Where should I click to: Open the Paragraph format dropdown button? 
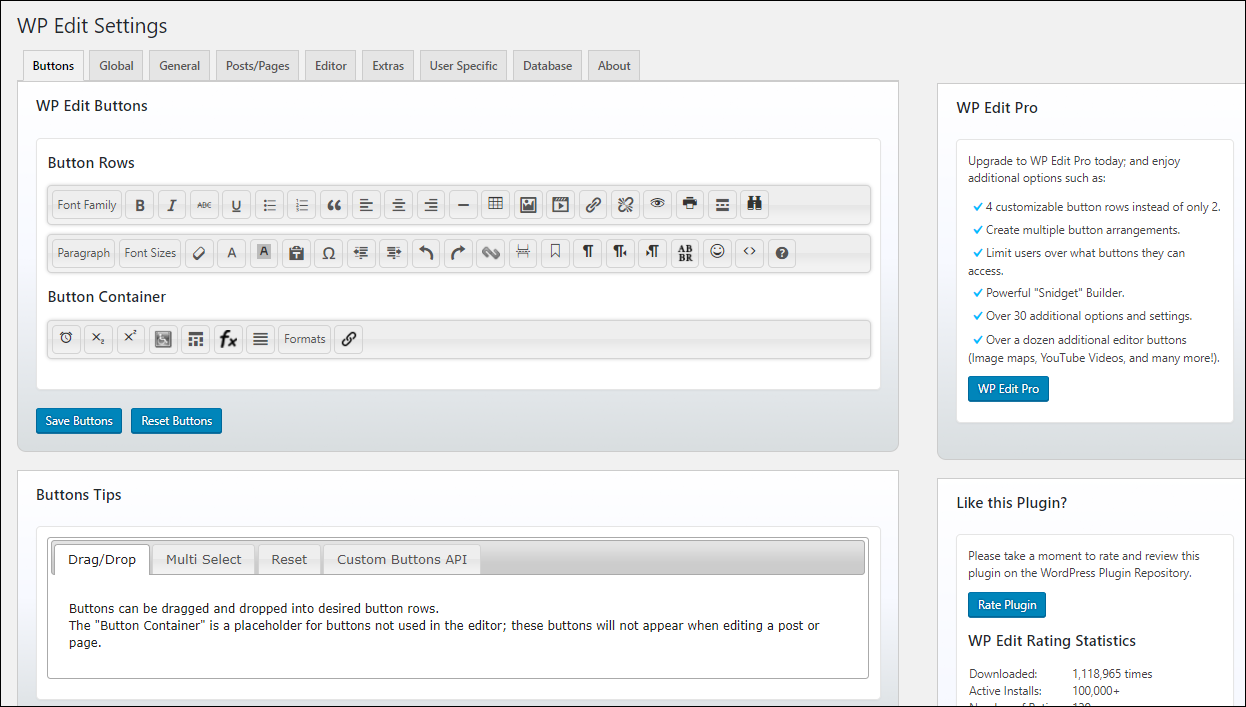(x=84, y=253)
